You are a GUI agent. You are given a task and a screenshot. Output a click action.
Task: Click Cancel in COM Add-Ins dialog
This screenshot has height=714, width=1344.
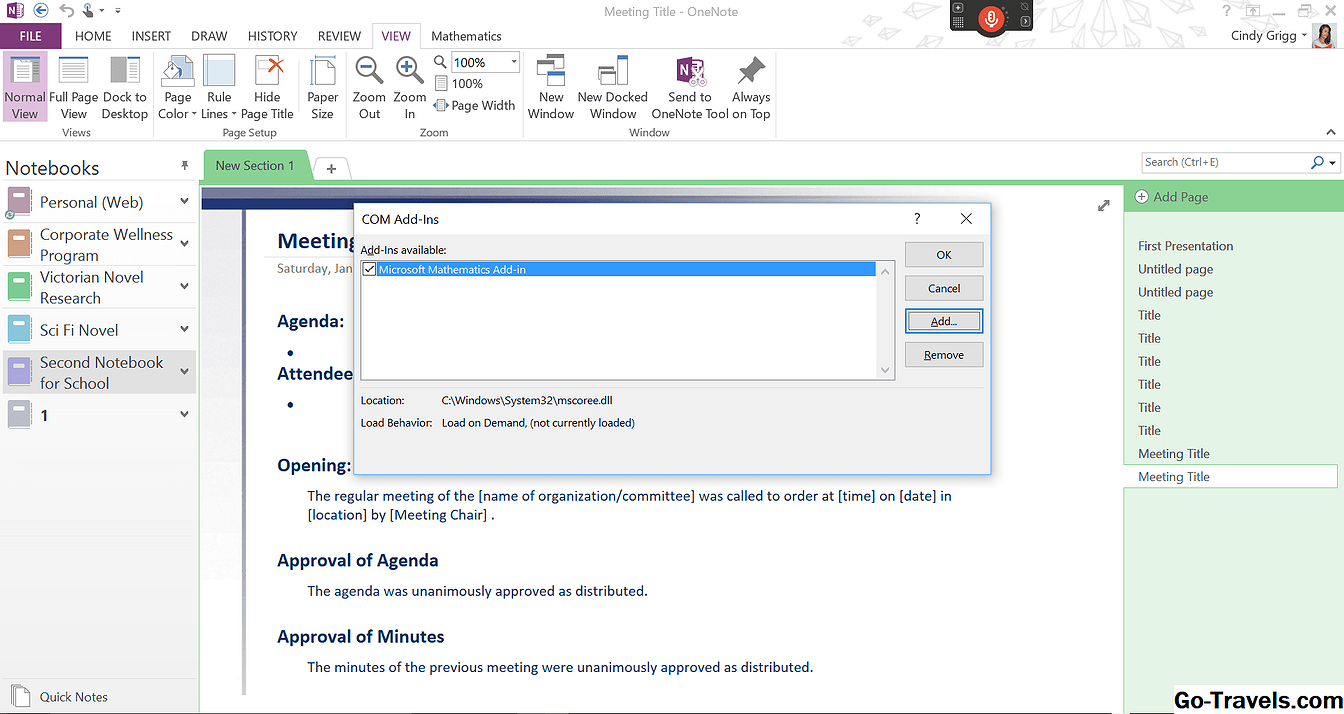[x=944, y=288]
